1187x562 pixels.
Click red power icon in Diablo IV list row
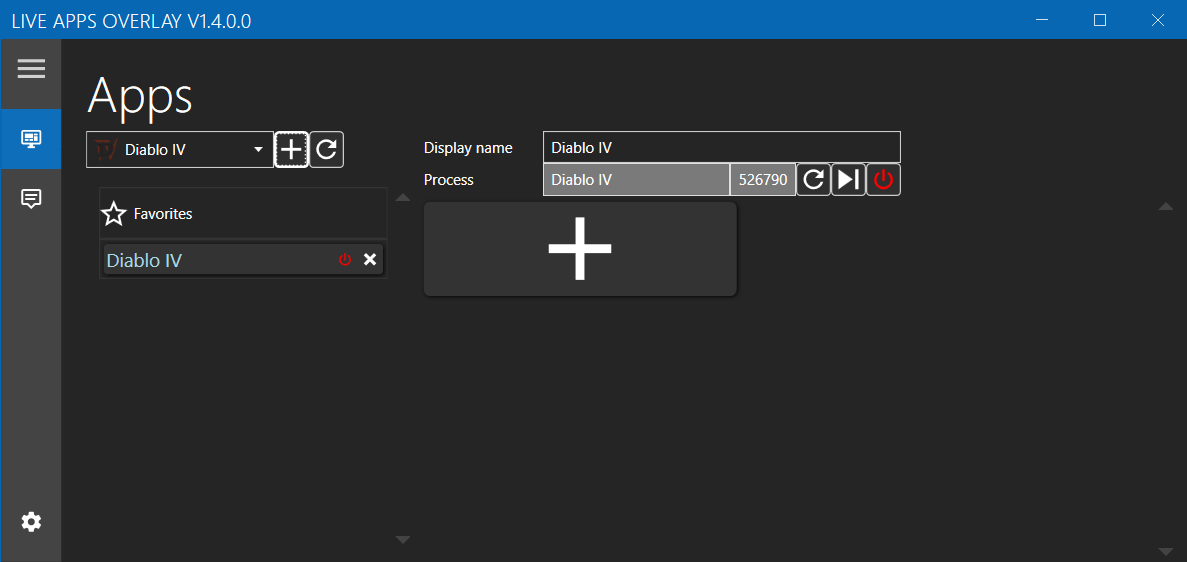345,260
